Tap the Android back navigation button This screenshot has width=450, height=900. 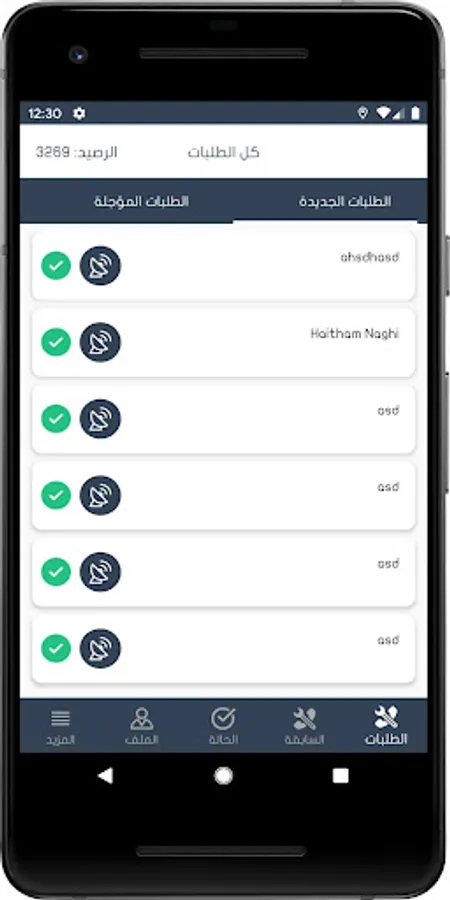coord(105,776)
